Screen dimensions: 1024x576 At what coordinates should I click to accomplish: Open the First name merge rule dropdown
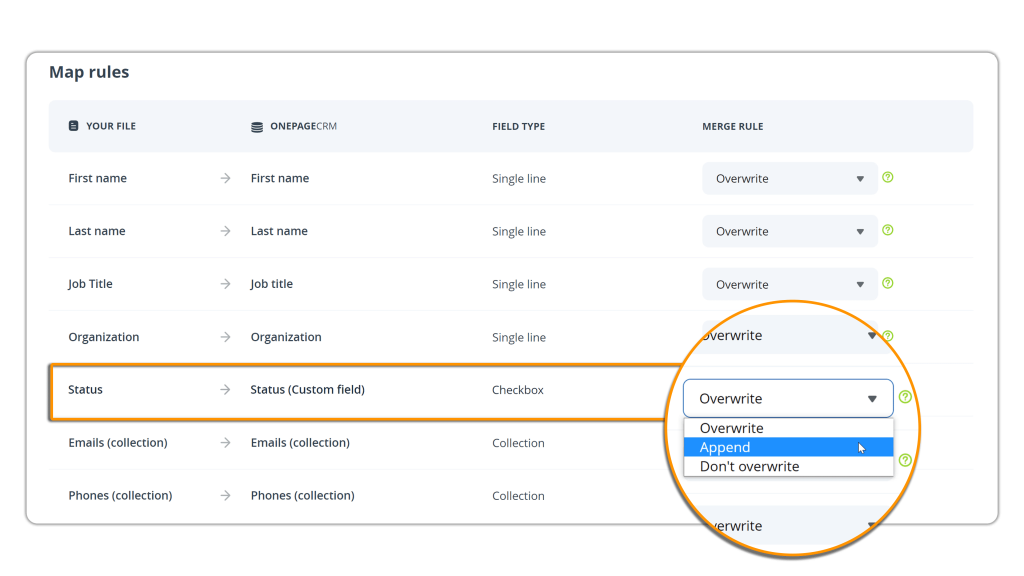(x=789, y=179)
